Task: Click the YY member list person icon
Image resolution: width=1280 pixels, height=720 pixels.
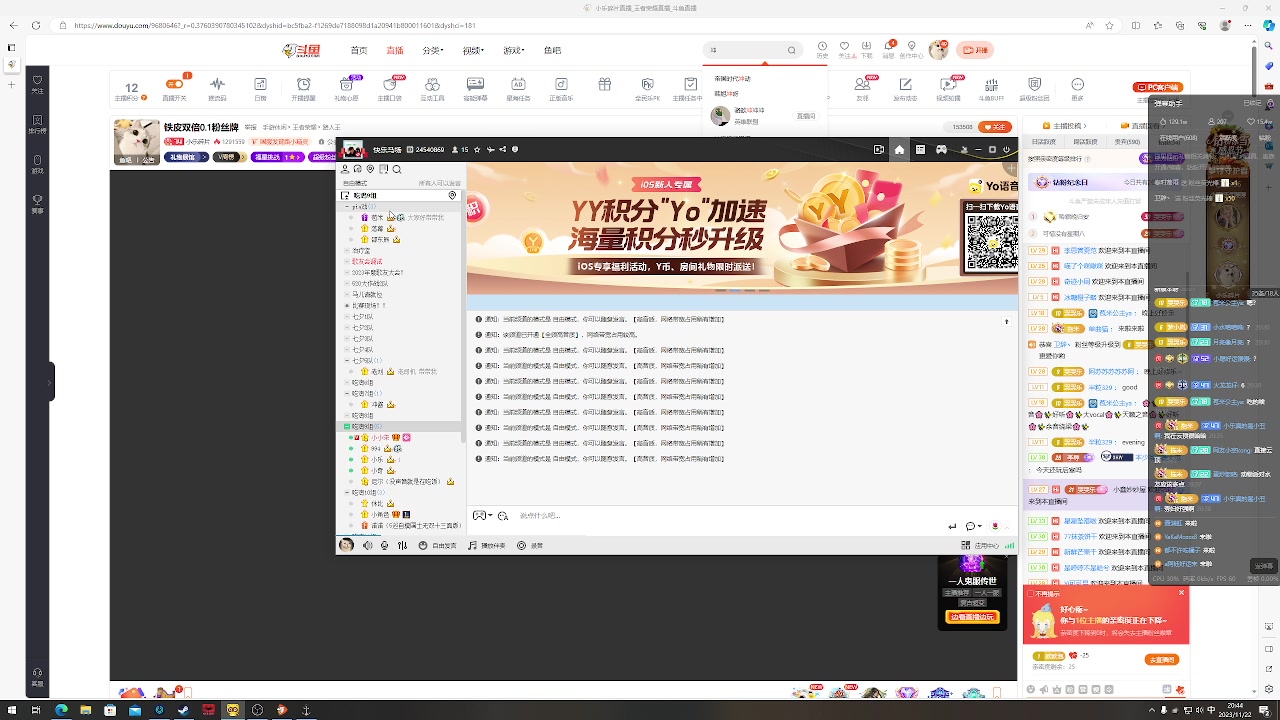Action: 345,170
